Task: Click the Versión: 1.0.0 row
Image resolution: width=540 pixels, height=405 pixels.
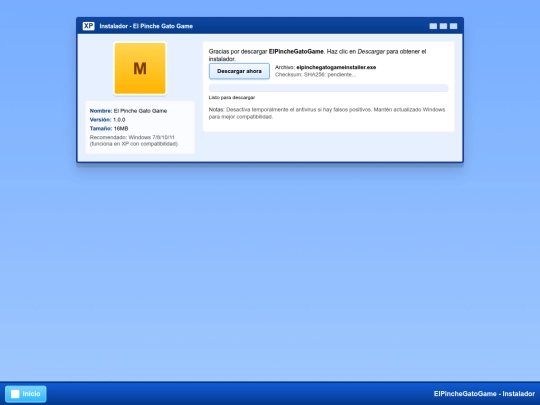Action: click(107, 120)
